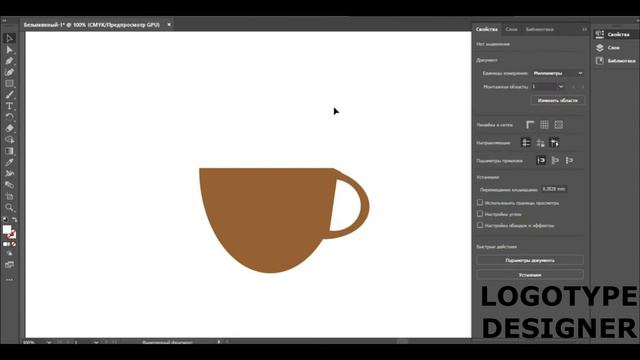Screen dimensions: 640x360
Task: Select the Gradient tool
Action: 9,151
